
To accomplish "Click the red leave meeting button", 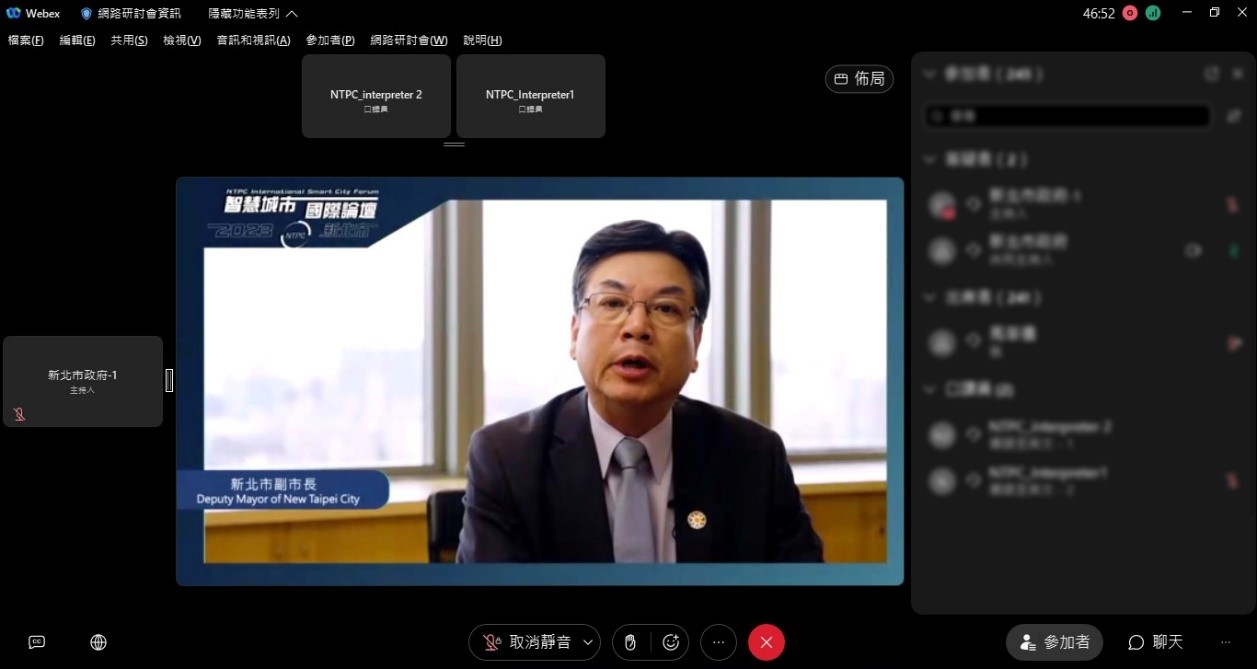I will tap(766, 642).
